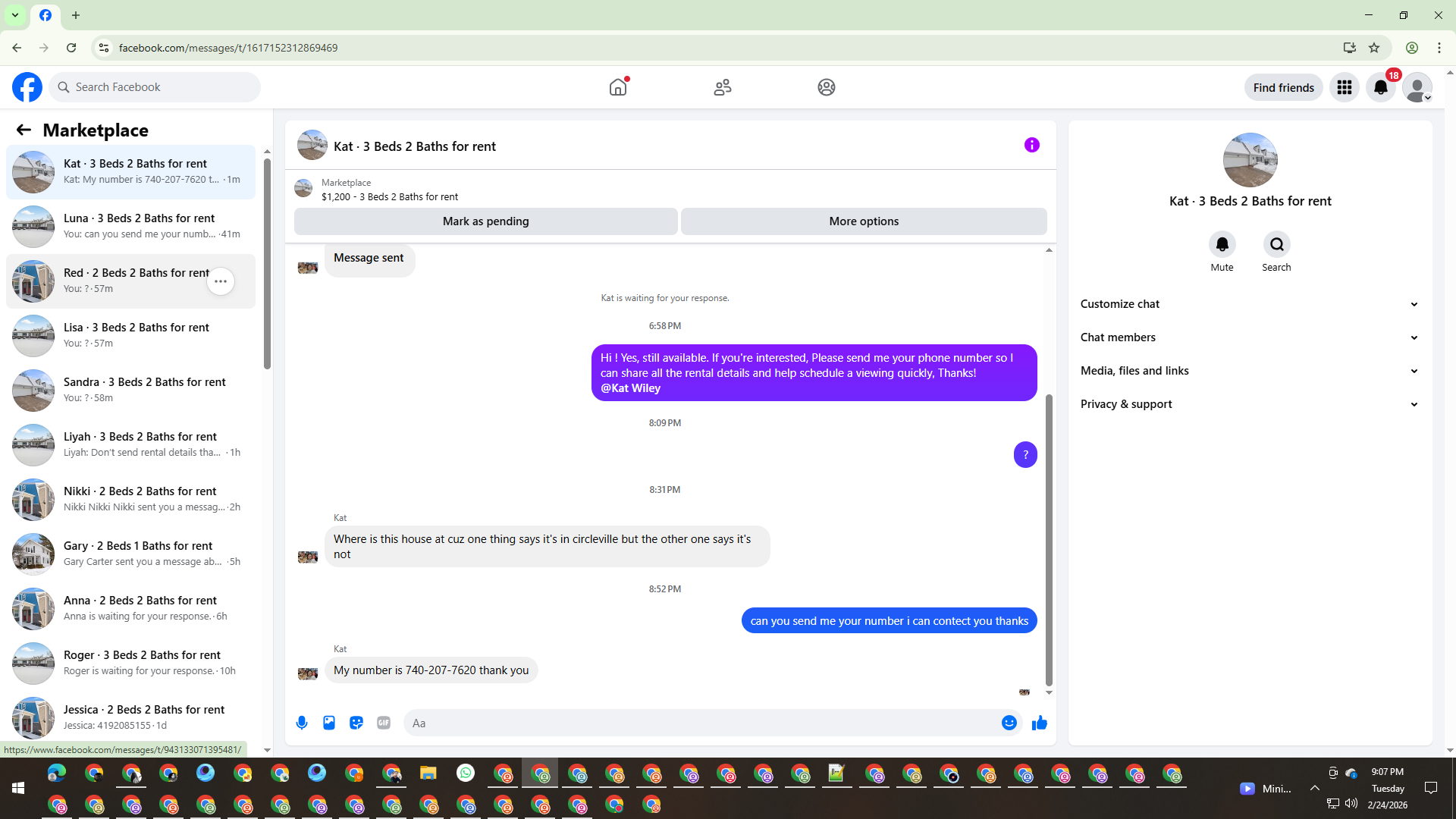Send a thumbs-up like

coord(1040,723)
